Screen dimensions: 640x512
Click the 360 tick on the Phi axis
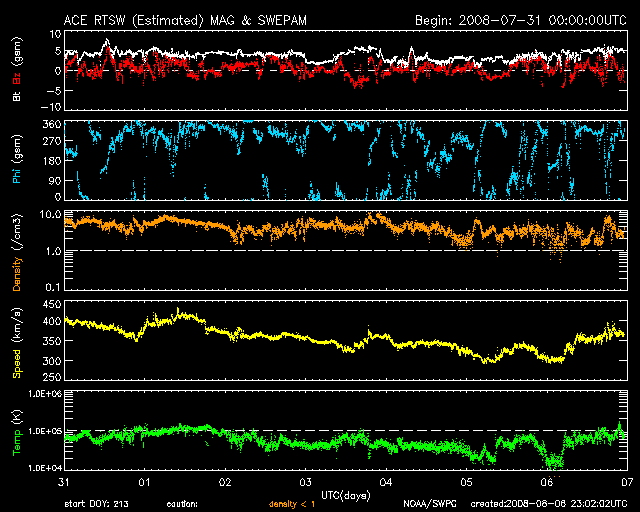click(x=52, y=125)
